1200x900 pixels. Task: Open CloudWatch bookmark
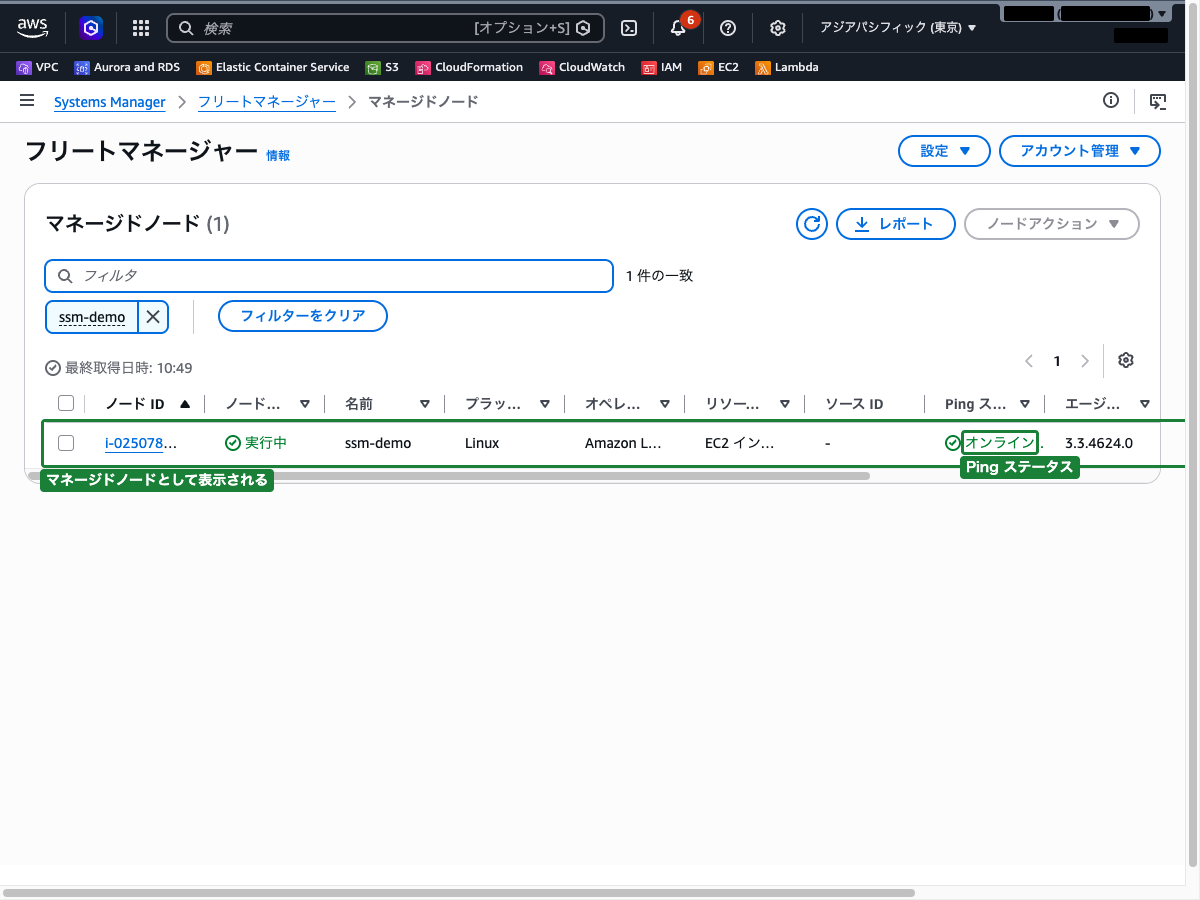tap(582, 68)
